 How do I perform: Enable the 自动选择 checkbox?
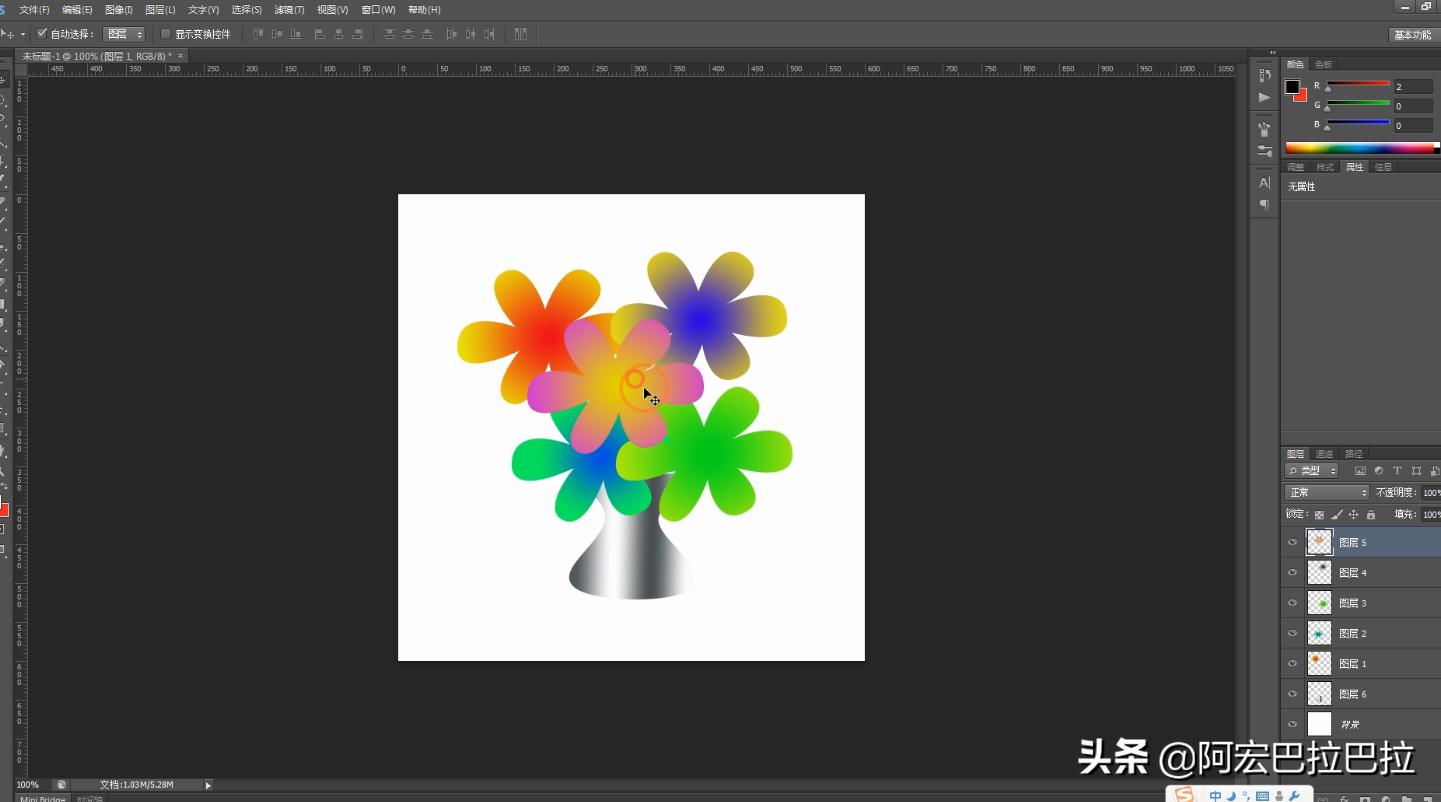(x=42, y=33)
